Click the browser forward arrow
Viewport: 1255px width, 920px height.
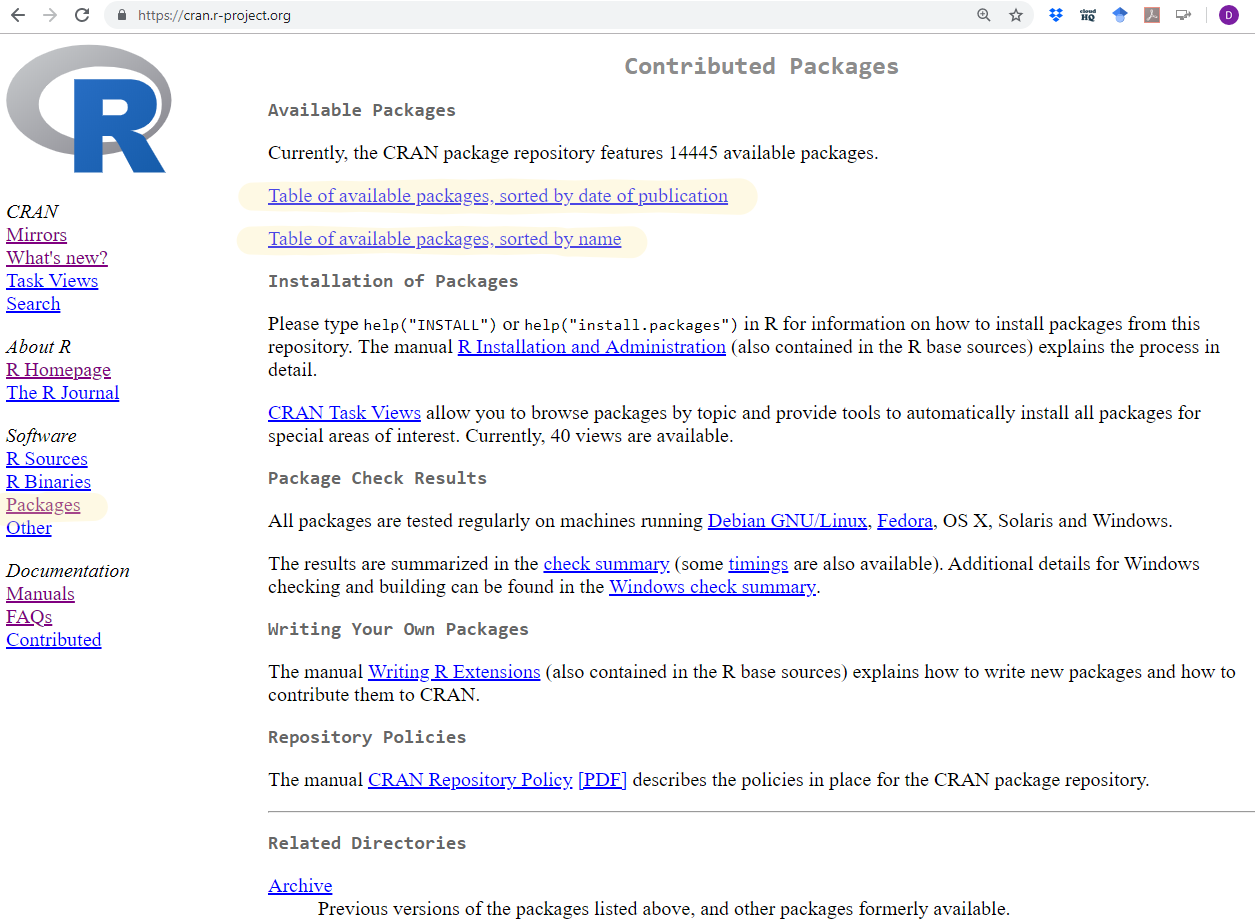click(x=50, y=15)
